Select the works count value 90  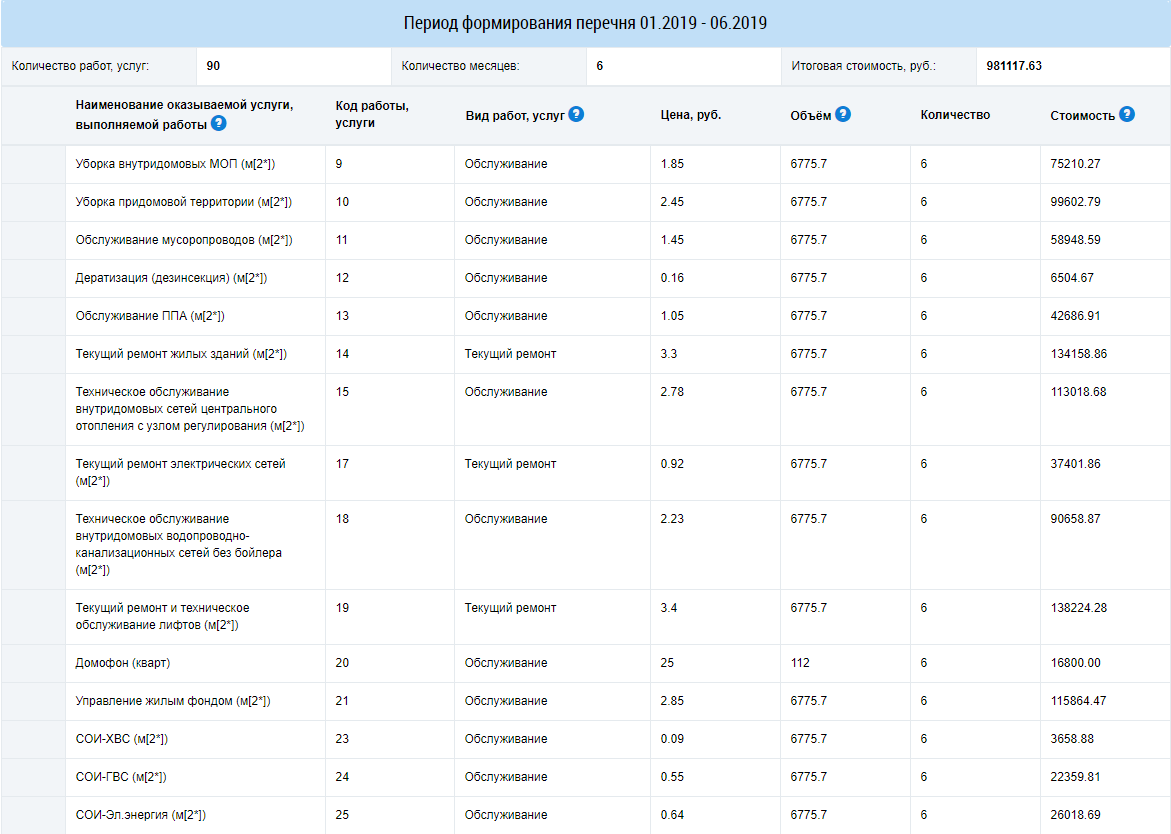click(213, 66)
